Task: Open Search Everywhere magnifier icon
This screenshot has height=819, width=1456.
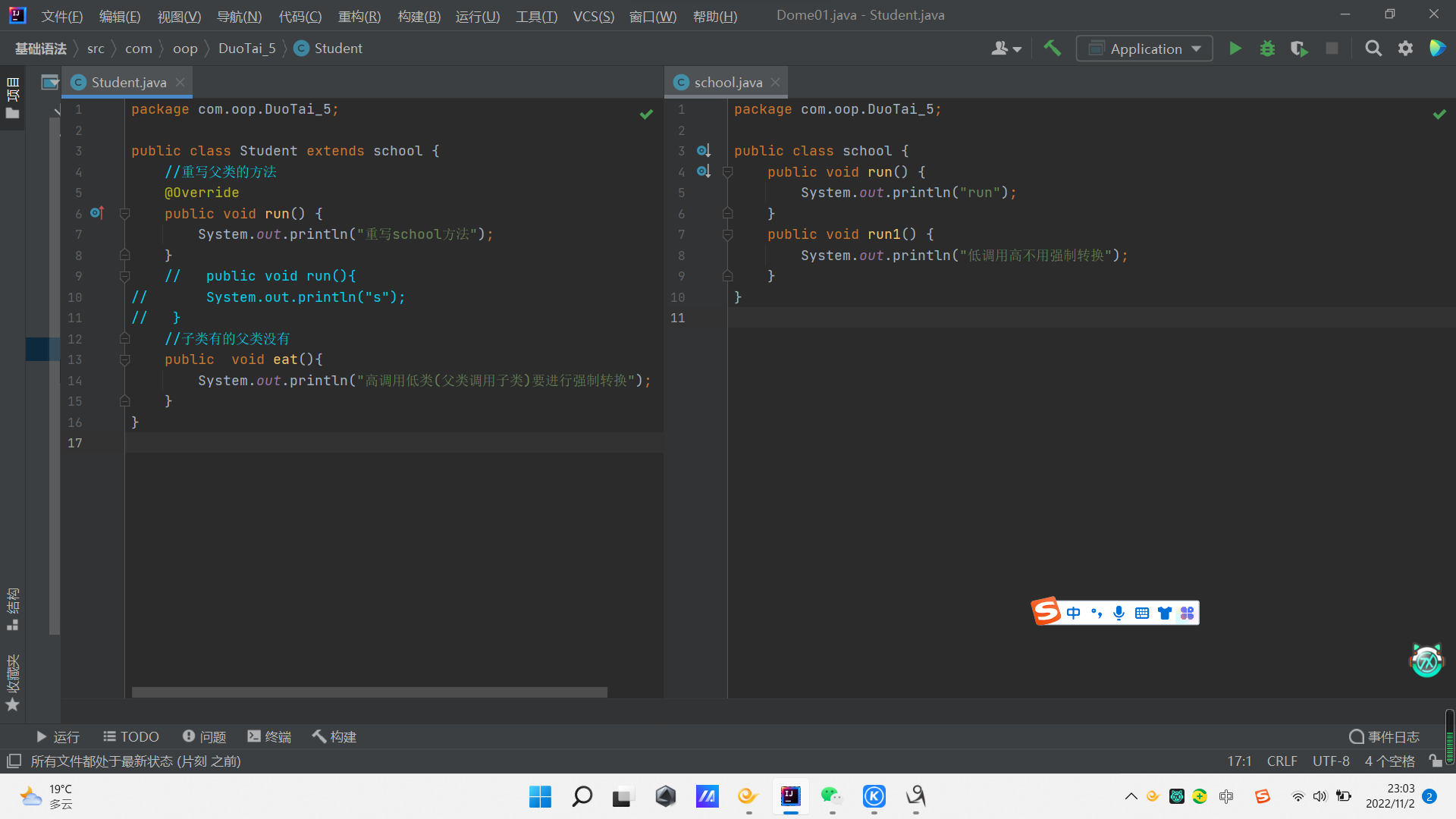Action: point(1373,49)
